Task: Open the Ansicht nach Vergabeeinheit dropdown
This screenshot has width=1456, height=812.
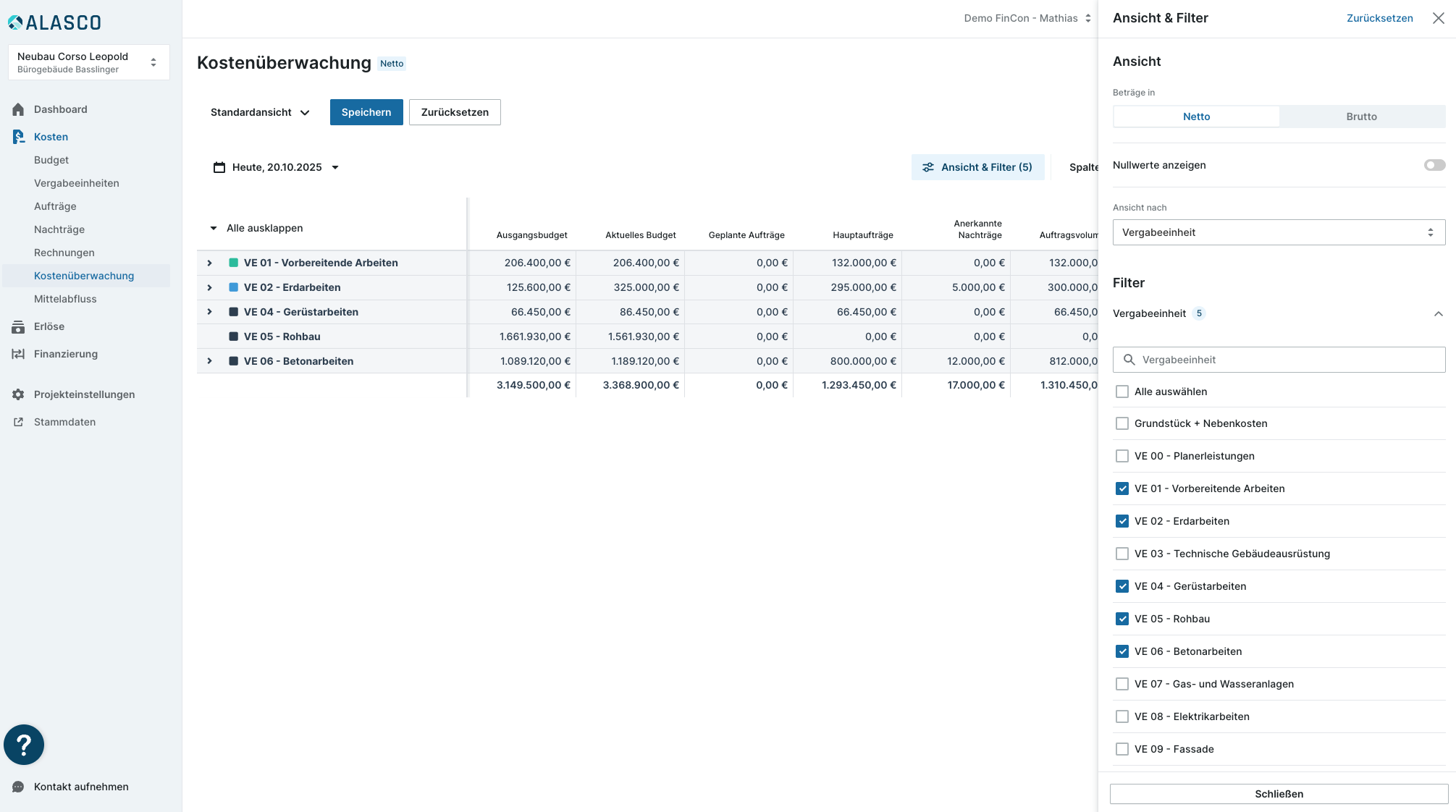Action: point(1279,232)
